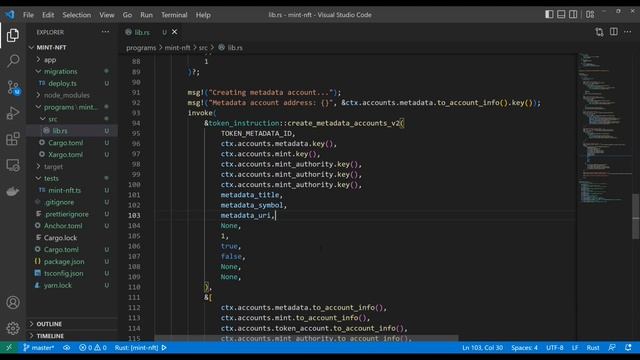Image resolution: width=640 pixels, height=360 pixels.
Task: Open the Search view icon
Action: (13, 61)
